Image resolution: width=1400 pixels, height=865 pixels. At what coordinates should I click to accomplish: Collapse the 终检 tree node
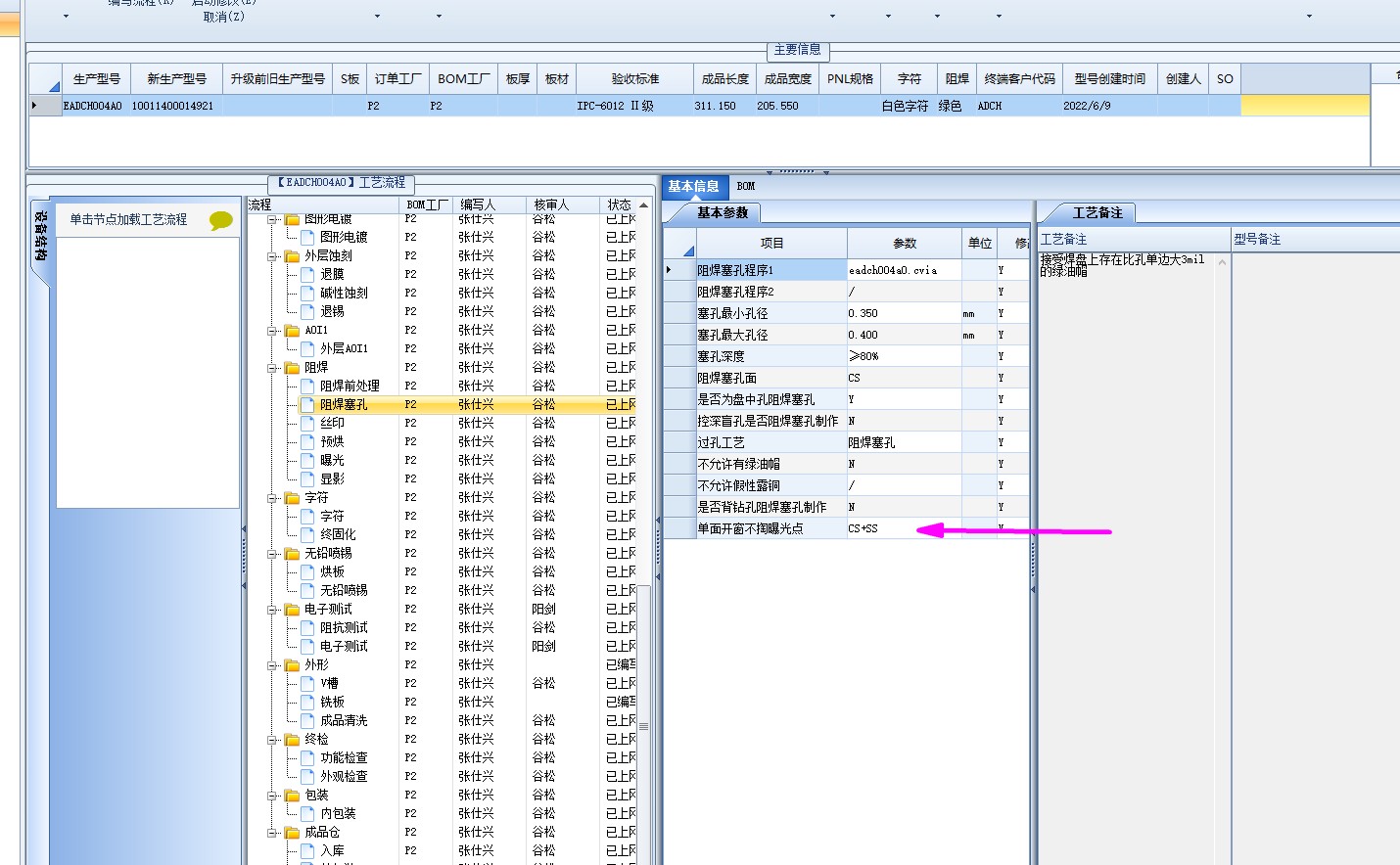272,740
